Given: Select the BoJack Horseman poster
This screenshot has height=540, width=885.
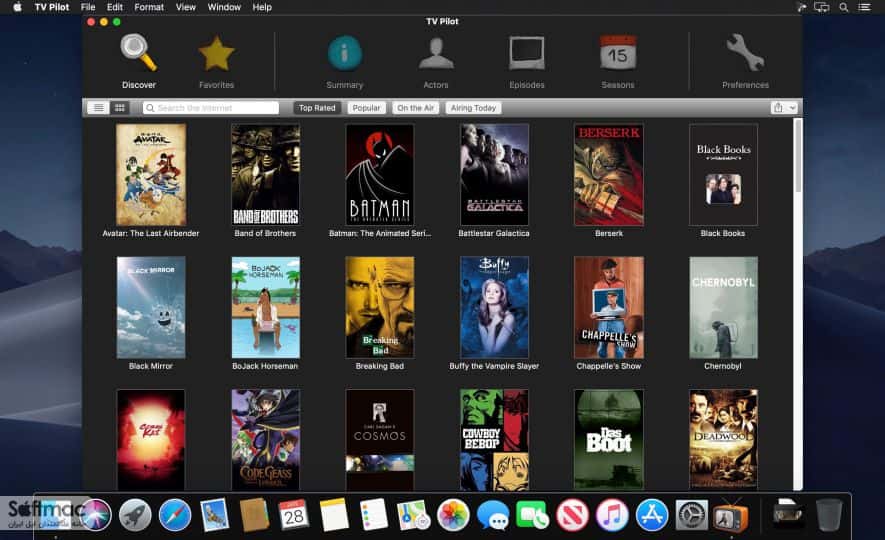Looking at the screenshot, I should click(265, 308).
